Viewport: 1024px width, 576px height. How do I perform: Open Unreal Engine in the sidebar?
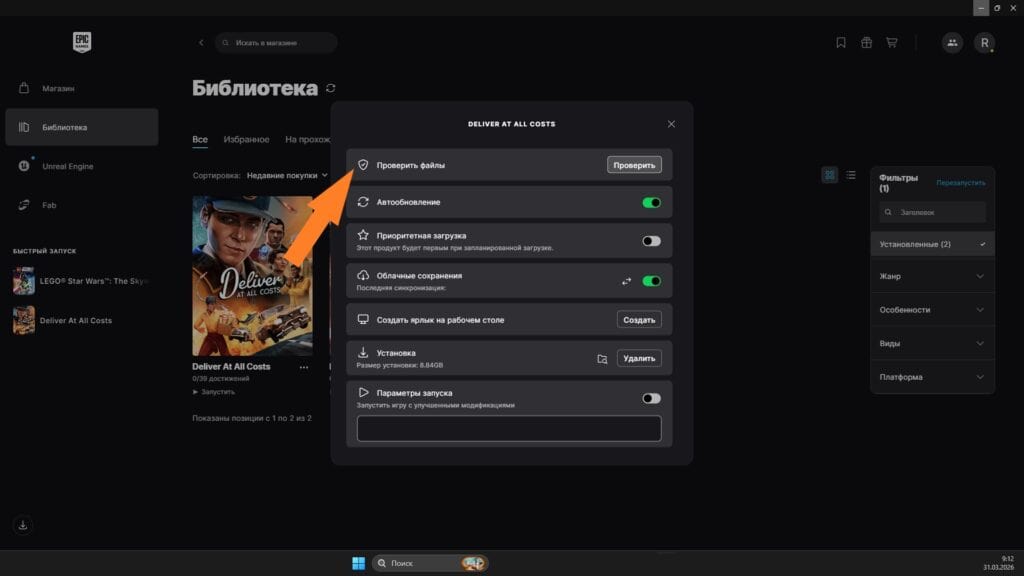click(82, 166)
